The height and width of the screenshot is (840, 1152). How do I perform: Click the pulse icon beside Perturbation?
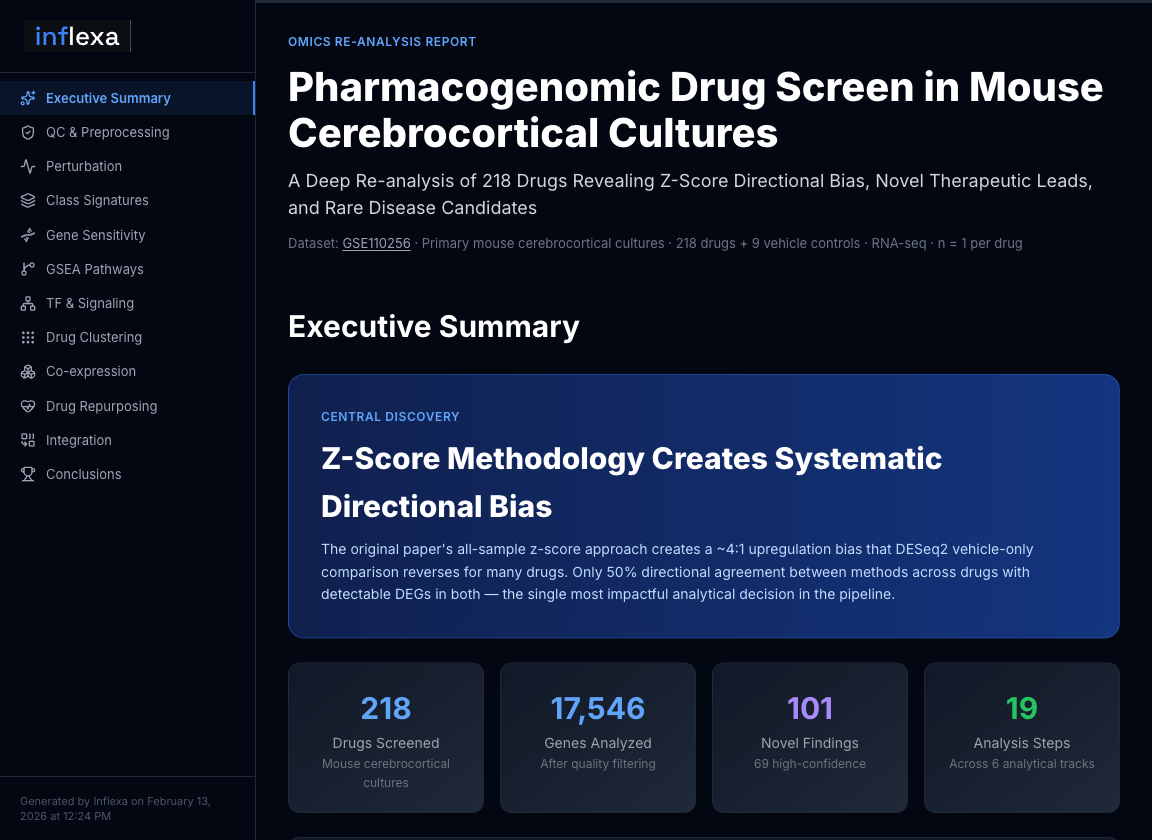(28, 166)
